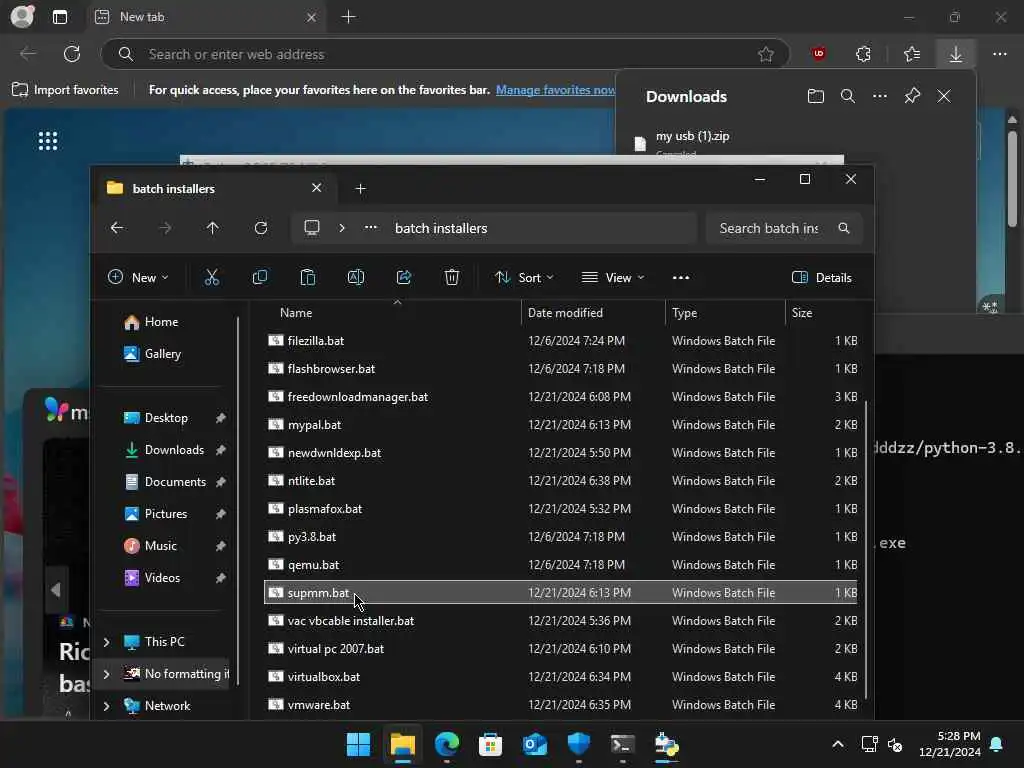Go back in File Explorer

[117, 228]
